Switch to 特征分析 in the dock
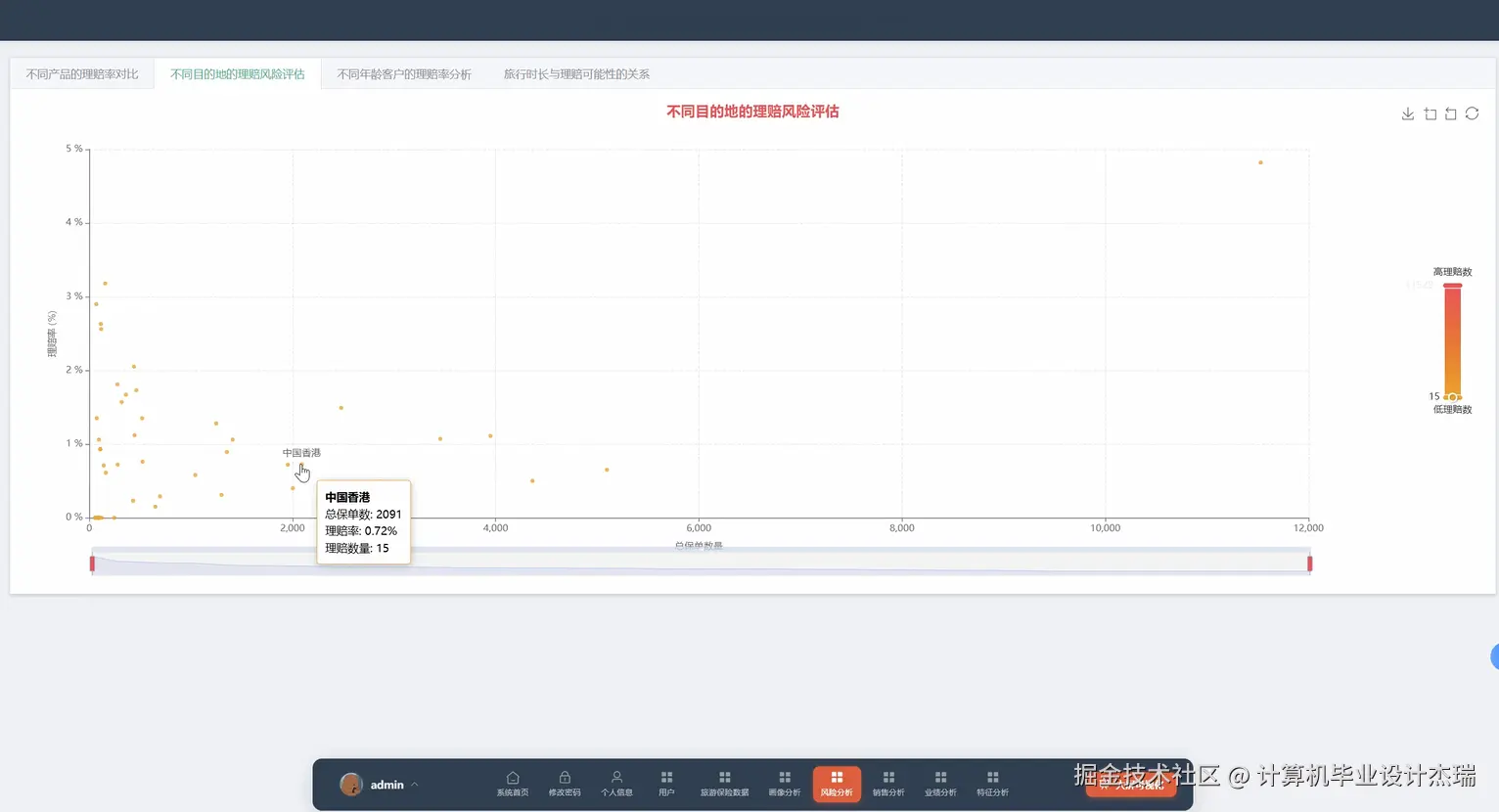 coord(992,784)
